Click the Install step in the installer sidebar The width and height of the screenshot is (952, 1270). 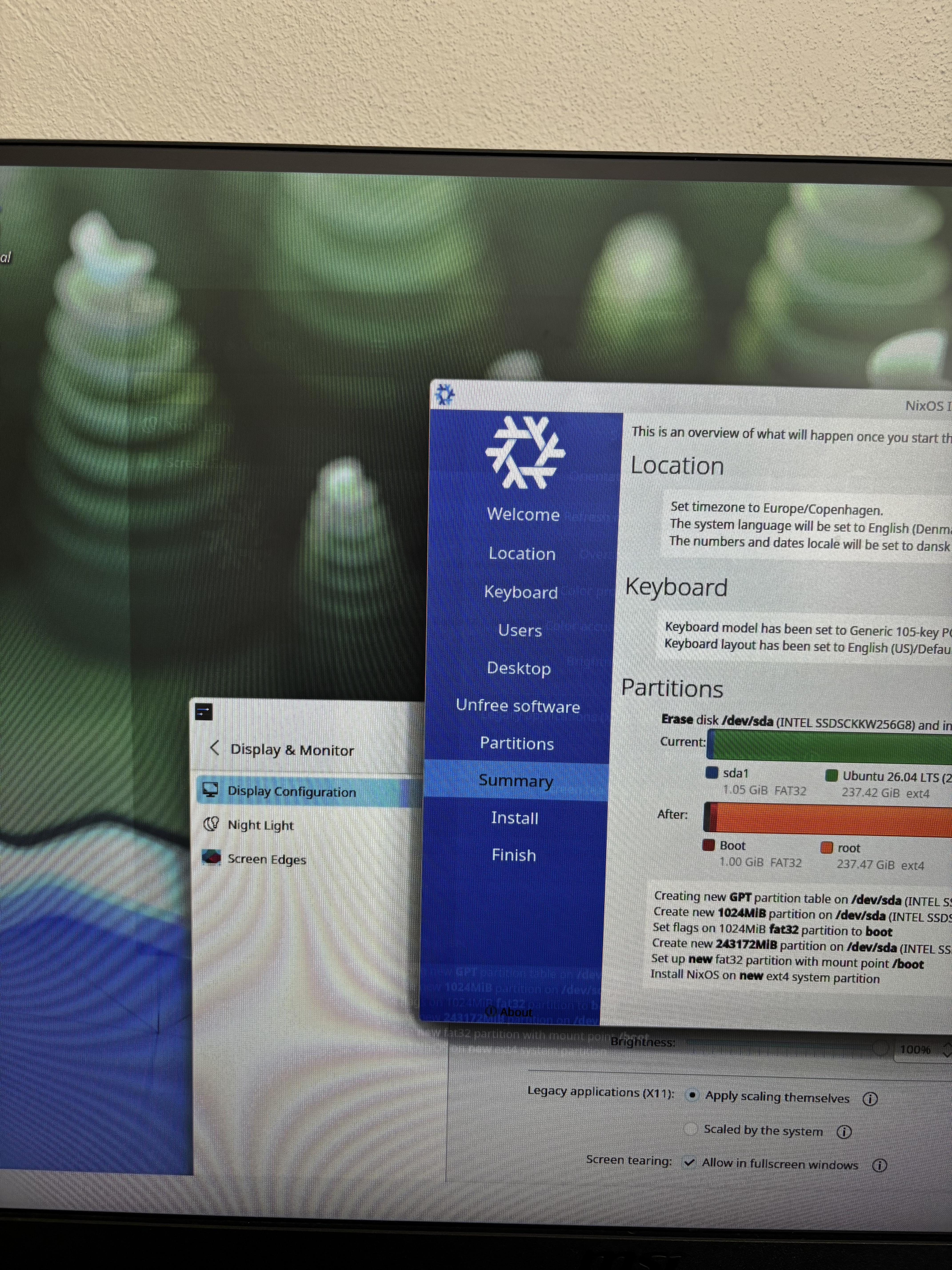[x=515, y=818]
